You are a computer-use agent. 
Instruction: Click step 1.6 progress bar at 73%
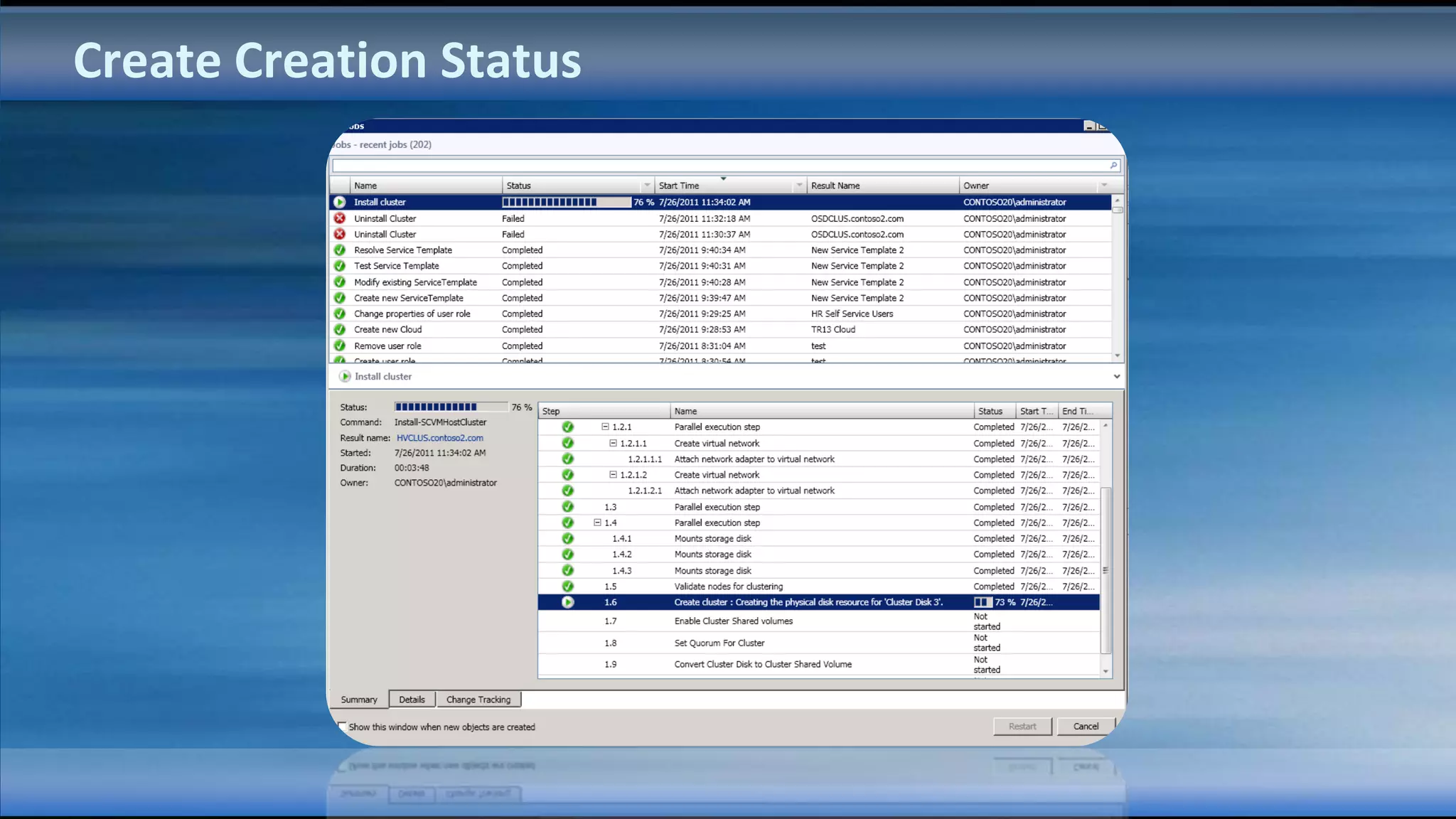click(983, 602)
